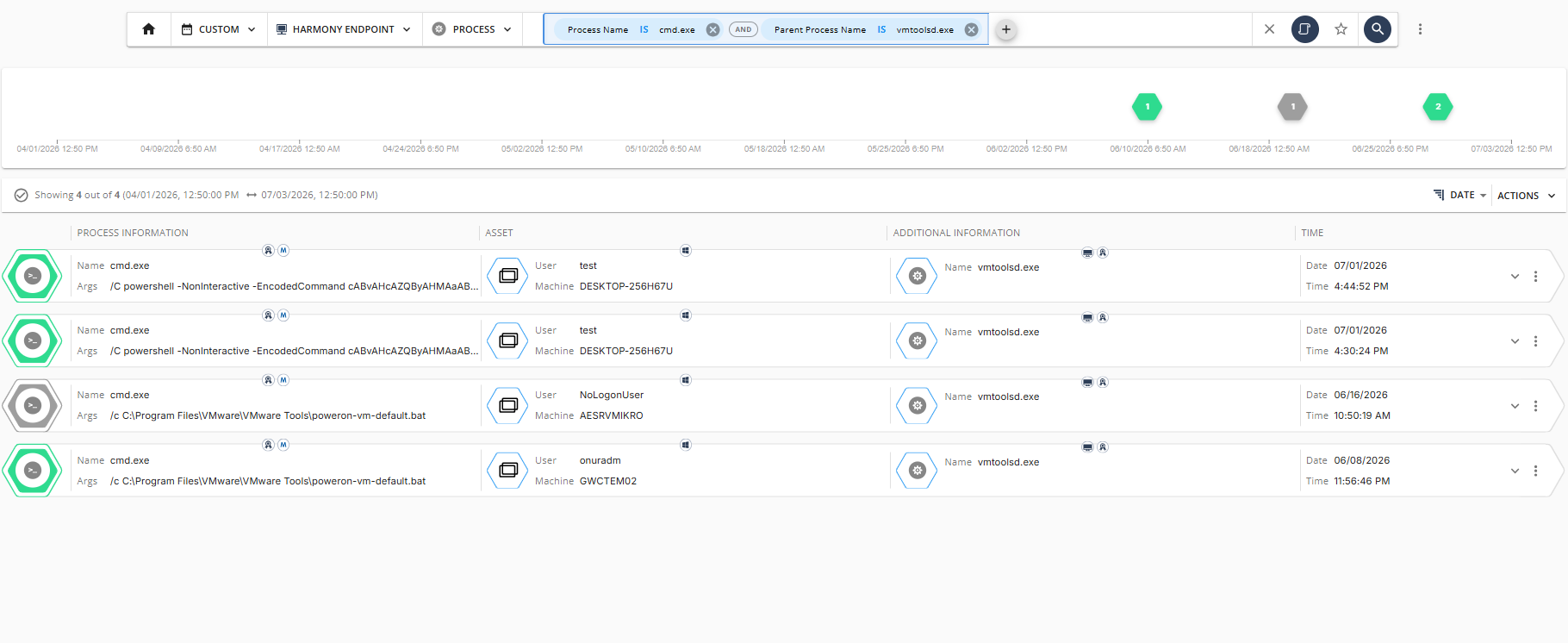Click the Windows badge above user NoLogonUser

686,380
